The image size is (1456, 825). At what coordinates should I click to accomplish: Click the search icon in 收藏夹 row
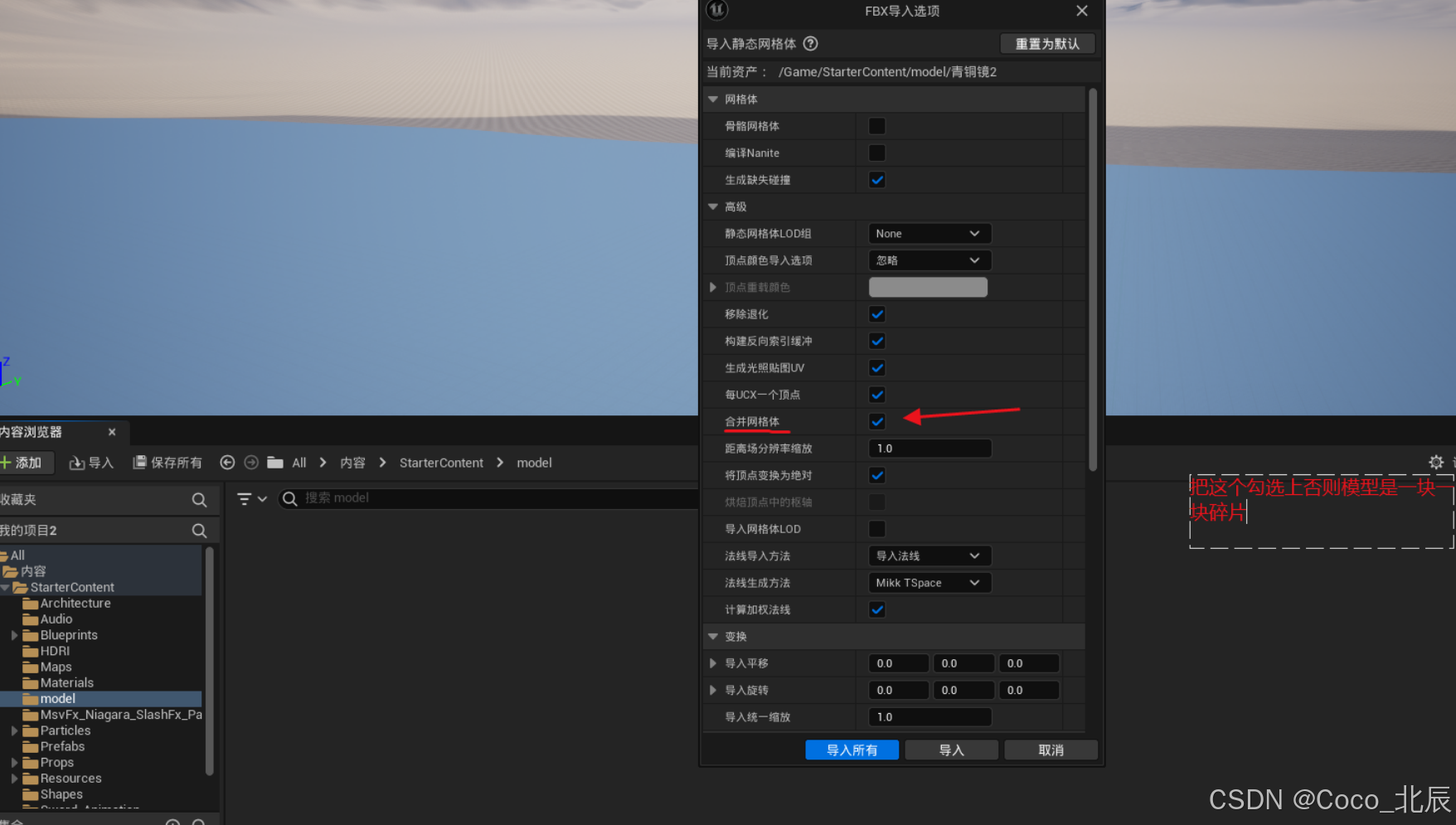click(x=199, y=500)
